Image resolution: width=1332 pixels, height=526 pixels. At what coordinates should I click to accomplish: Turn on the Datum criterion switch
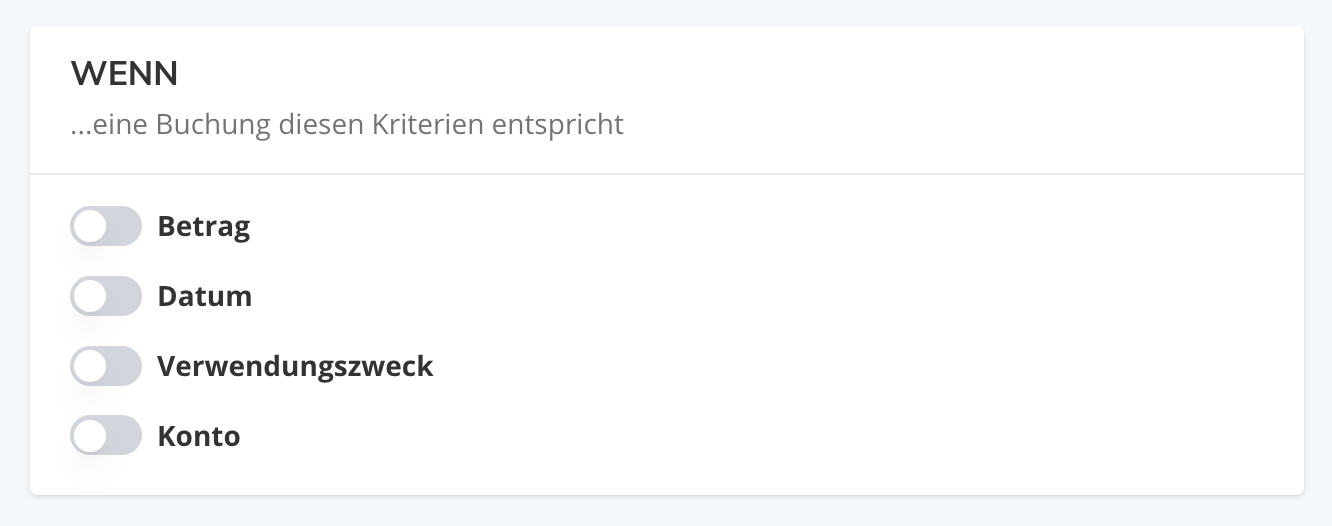(106, 297)
